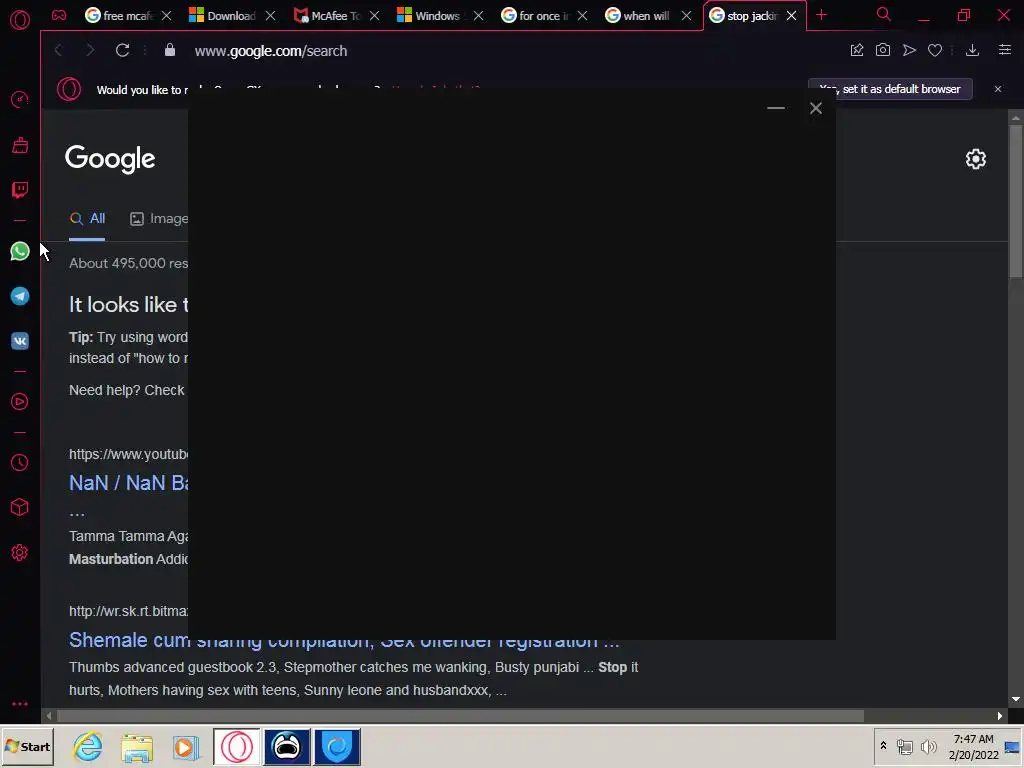Open Twitch panel in the sidebar

20,190
